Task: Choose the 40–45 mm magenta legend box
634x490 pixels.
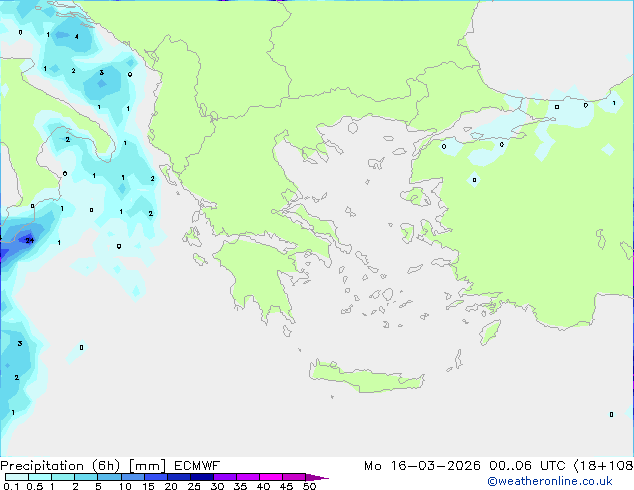Action: (x=271, y=477)
